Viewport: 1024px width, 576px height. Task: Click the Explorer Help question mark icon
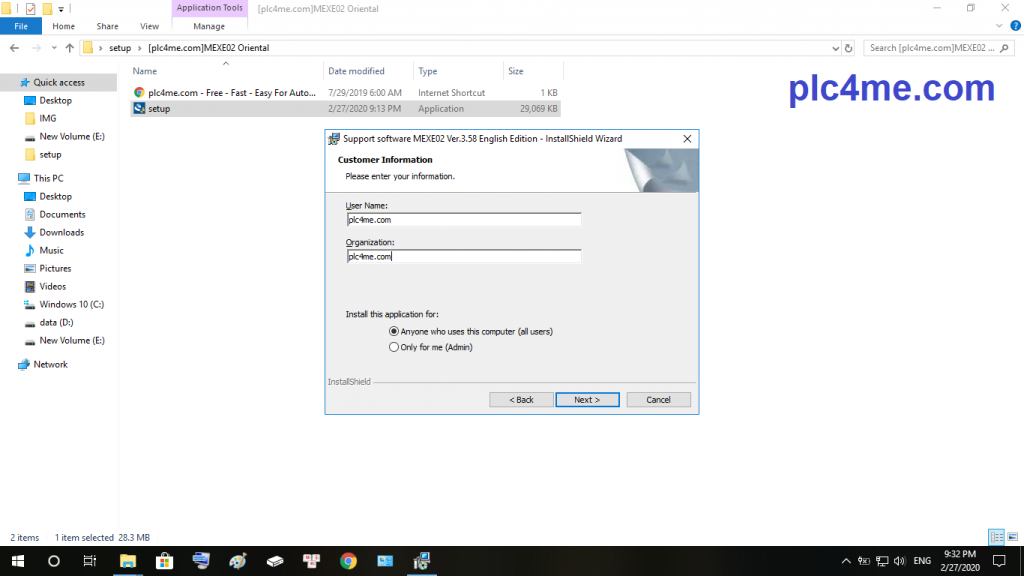coord(1015,26)
